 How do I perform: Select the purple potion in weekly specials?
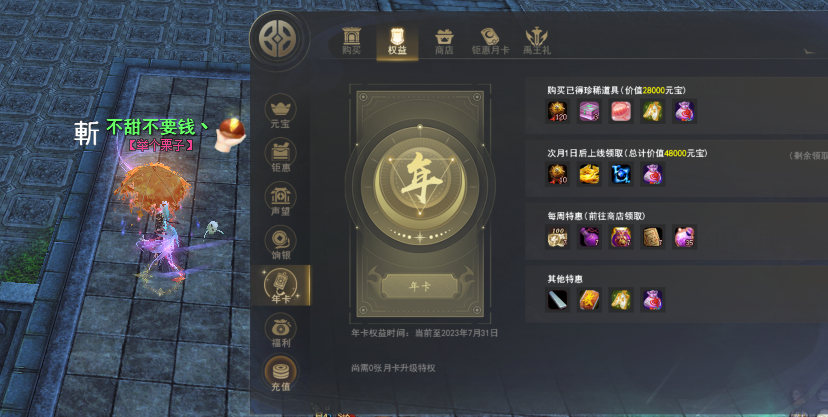point(589,237)
